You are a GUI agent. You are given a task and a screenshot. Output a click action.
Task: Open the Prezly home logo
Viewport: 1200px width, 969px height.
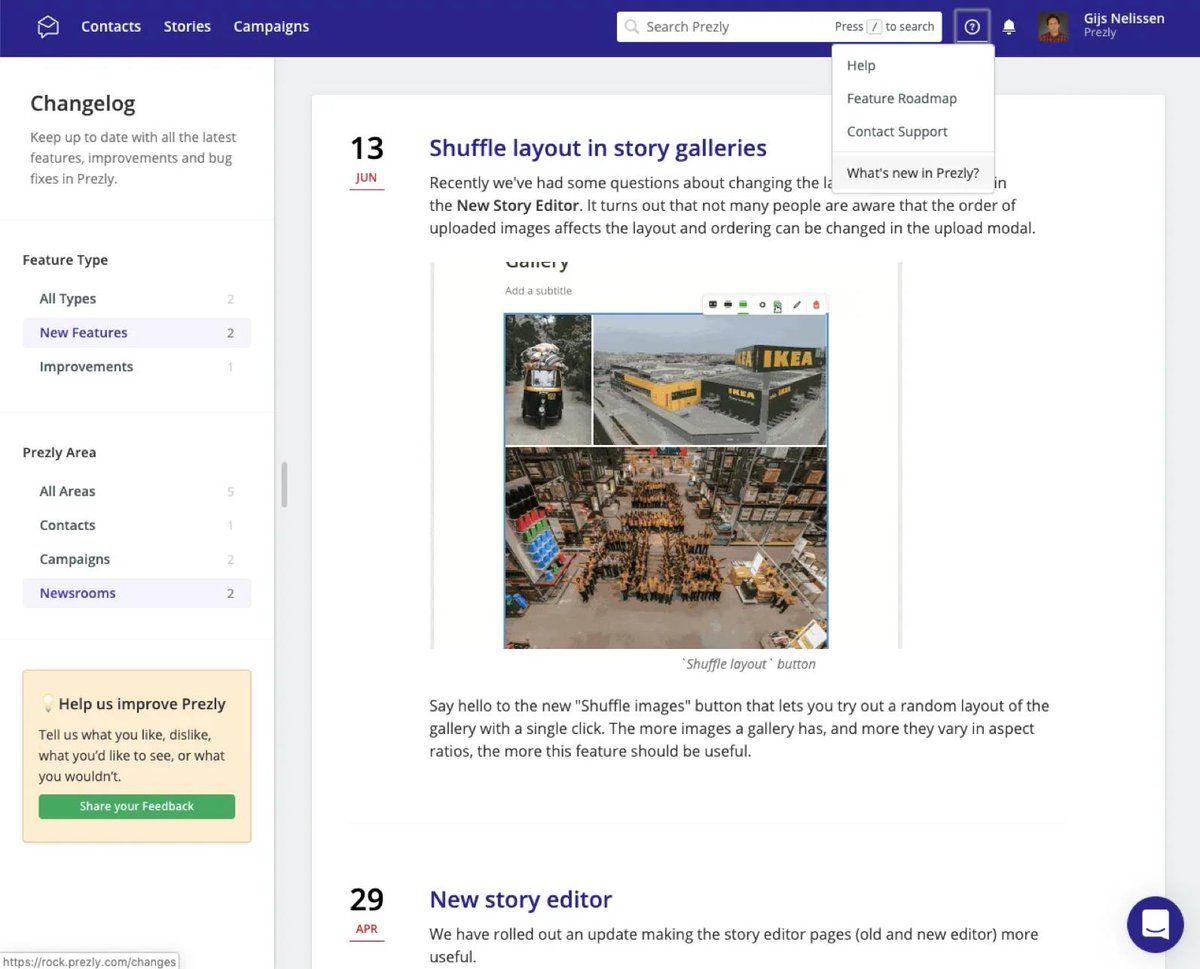pyautogui.click(x=48, y=27)
